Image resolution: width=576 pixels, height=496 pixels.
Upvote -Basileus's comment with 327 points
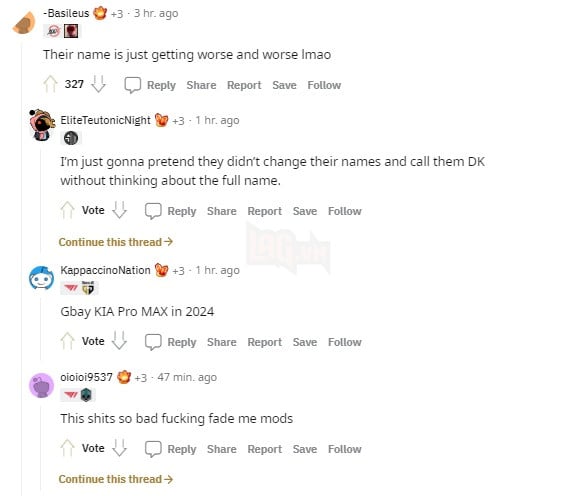click(x=50, y=84)
